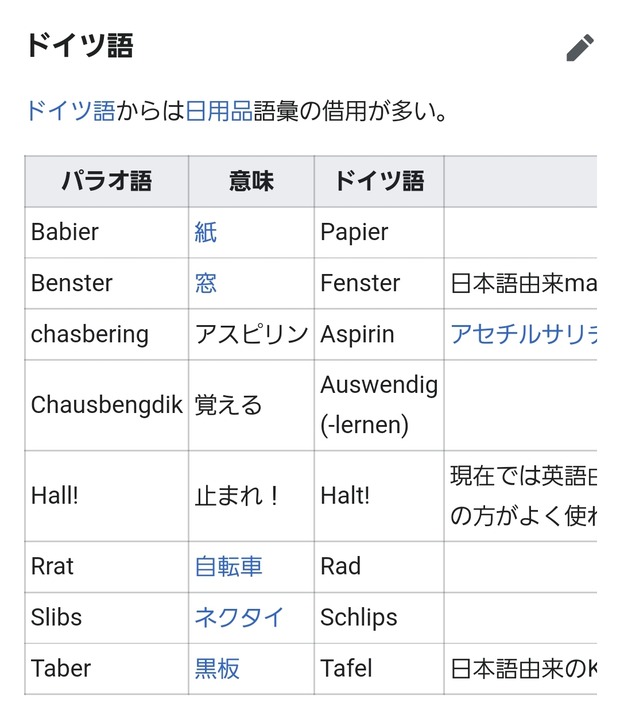
Task: Click the Schlips cell
Action: pyautogui.click(x=379, y=617)
